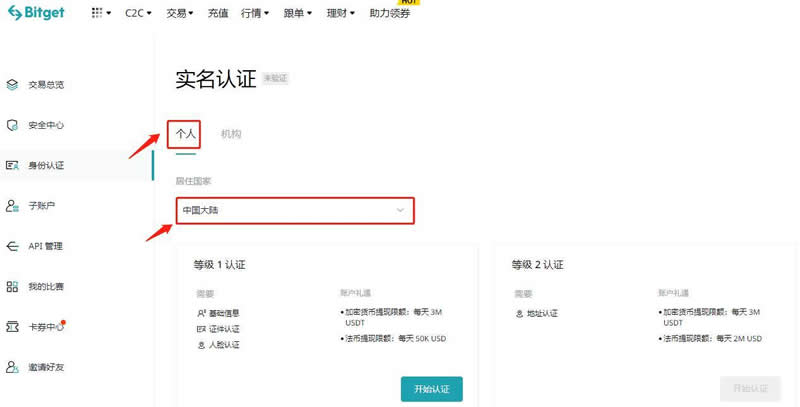Click the 交易总览 sidebar icon
The width and height of the screenshot is (800, 407).
tap(12, 85)
